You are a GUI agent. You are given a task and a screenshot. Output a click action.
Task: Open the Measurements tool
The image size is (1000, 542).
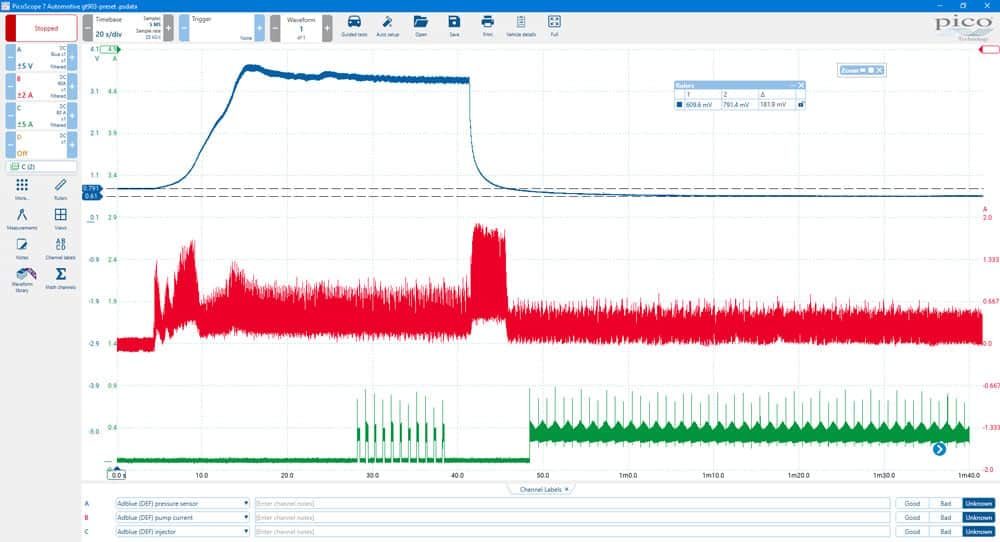pos(22,219)
